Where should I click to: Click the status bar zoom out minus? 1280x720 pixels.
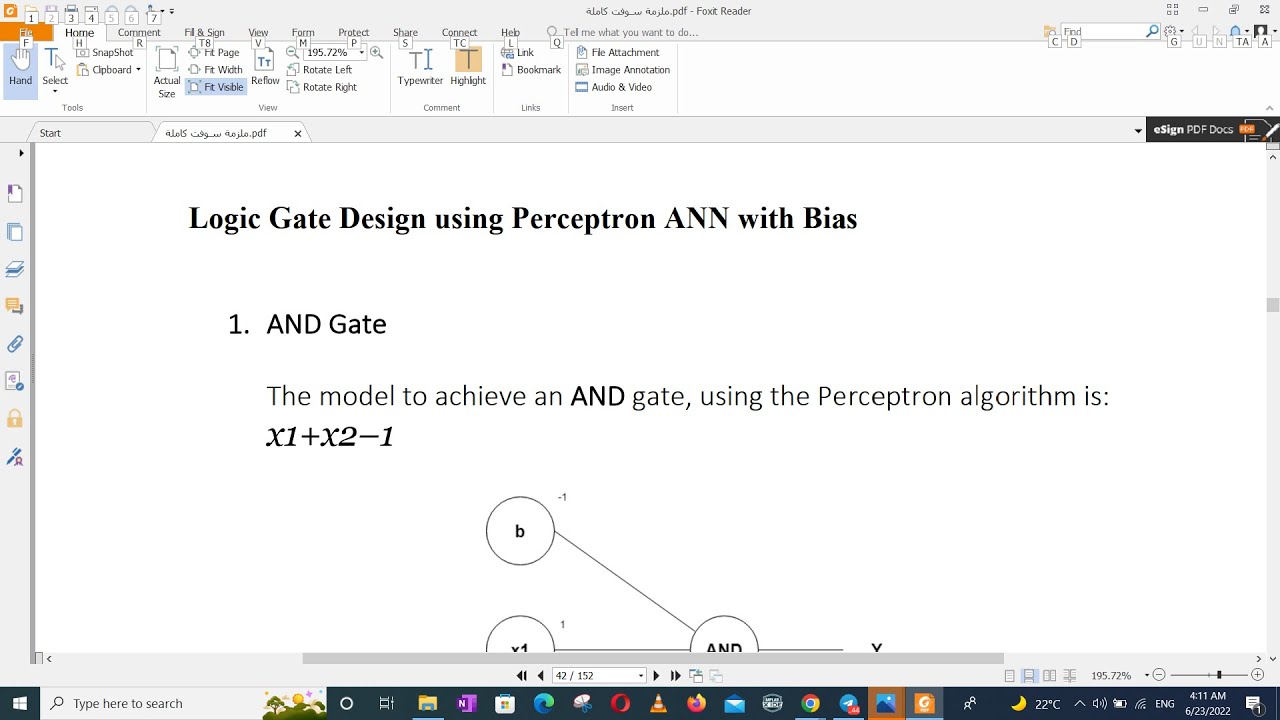(1159, 676)
